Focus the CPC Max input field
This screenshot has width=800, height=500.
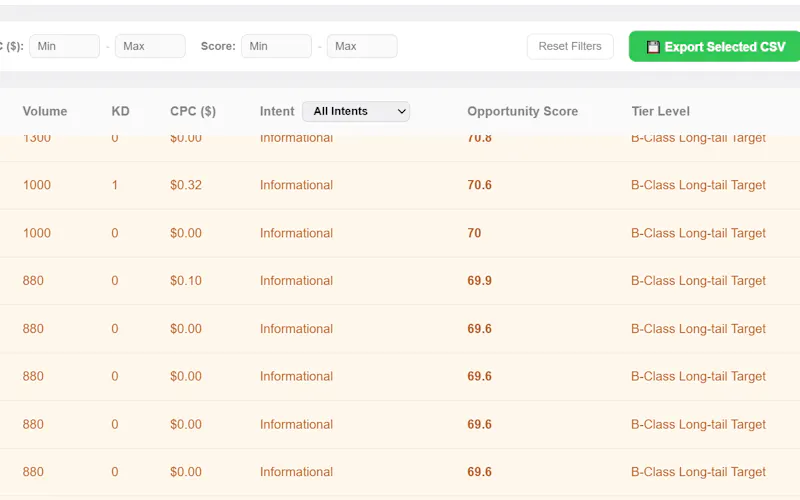pyautogui.click(x=150, y=46)
